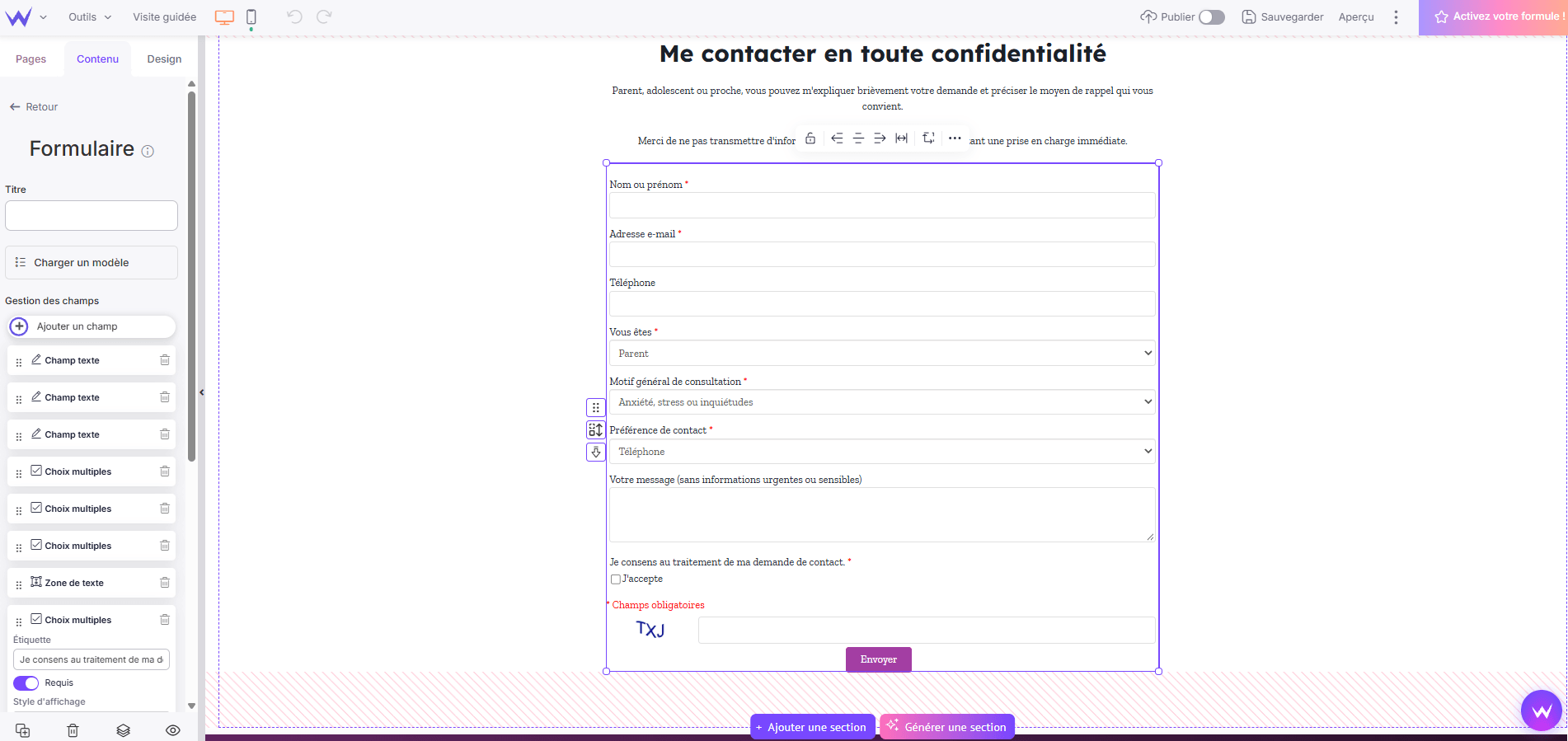
Task: Open the Préférence de contact dropdown
Action: pyautogui.click(x=882, y=452)
